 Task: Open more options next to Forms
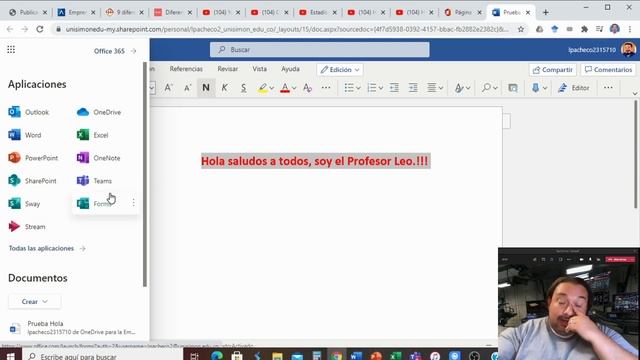click(x=133, y=202)
